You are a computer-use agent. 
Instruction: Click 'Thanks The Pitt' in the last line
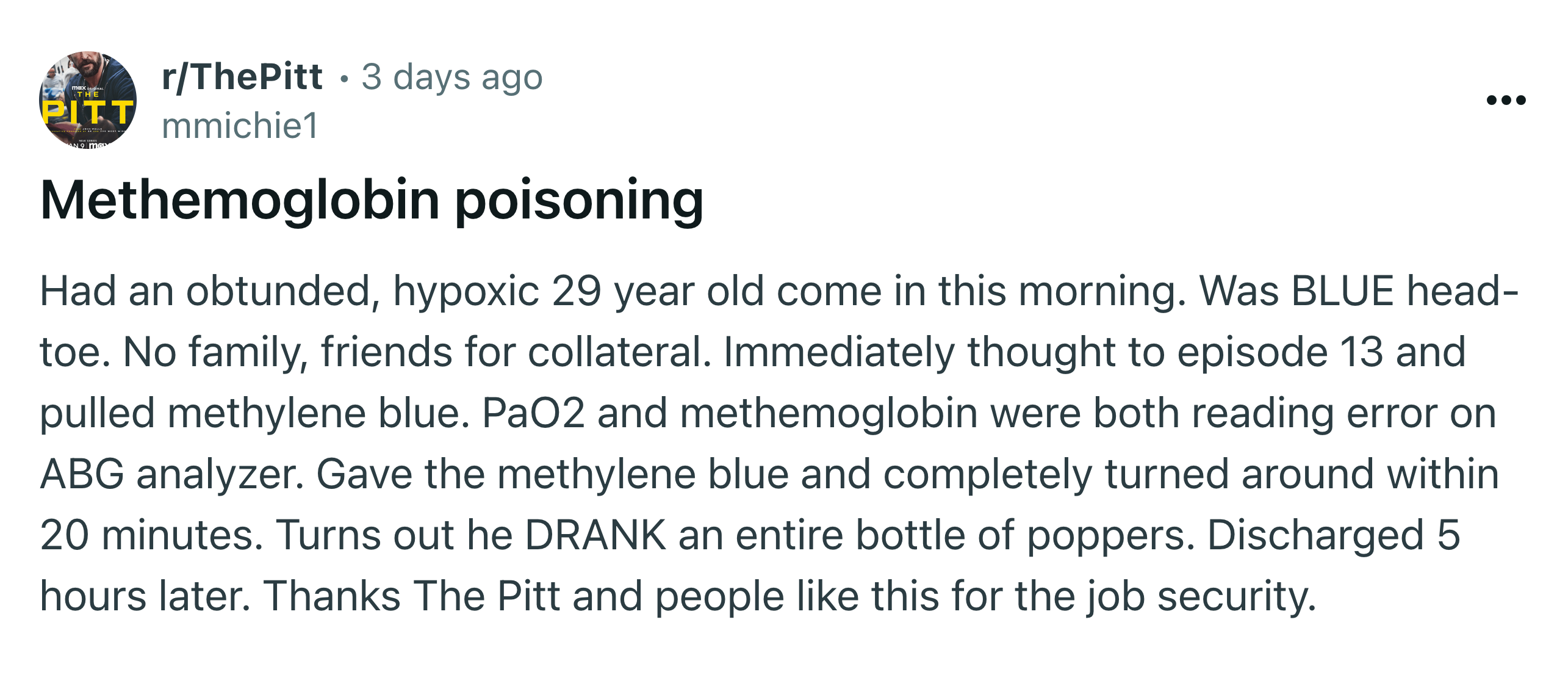411,596
